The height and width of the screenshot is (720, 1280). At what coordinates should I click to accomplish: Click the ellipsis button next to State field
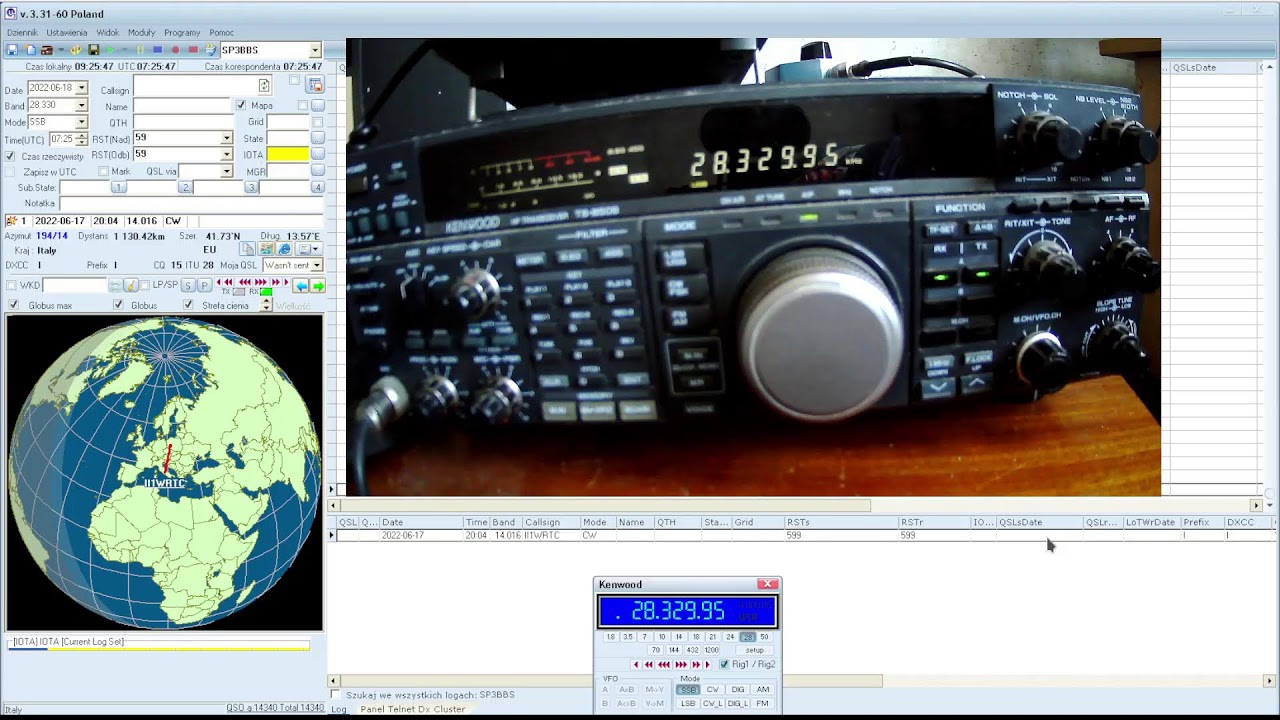[317, 138]
